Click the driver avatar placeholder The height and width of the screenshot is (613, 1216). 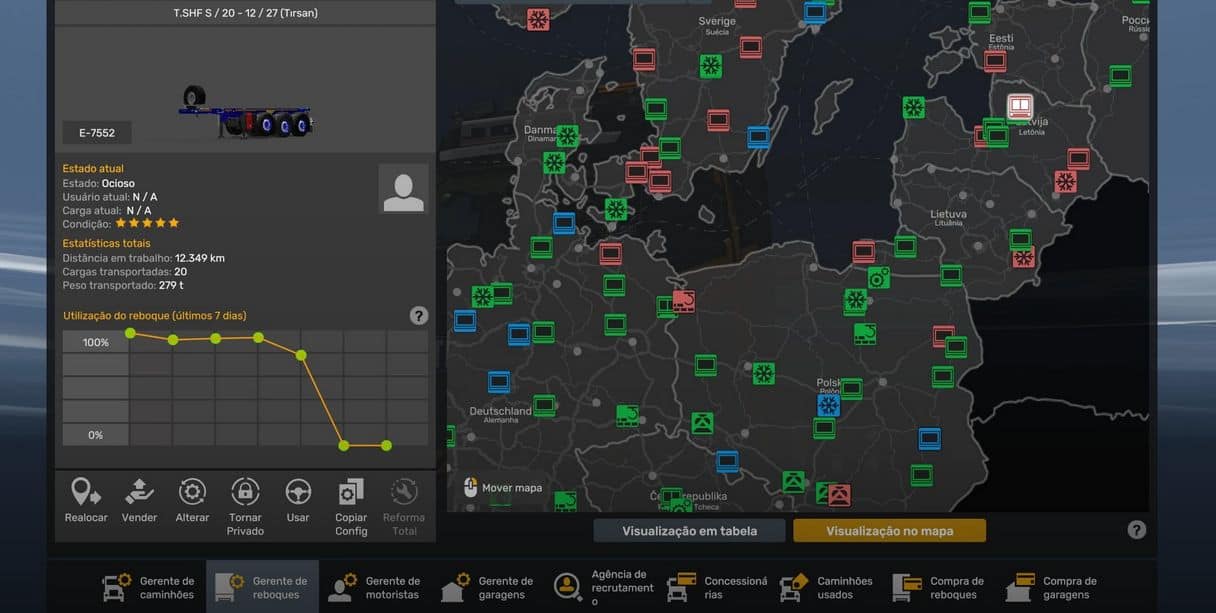[x=403, y=189]
